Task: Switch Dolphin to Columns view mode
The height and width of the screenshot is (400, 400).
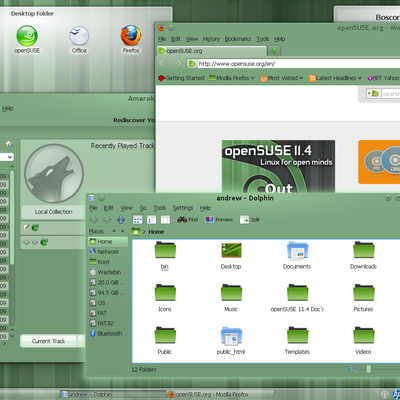Action: tap(165, 220)
